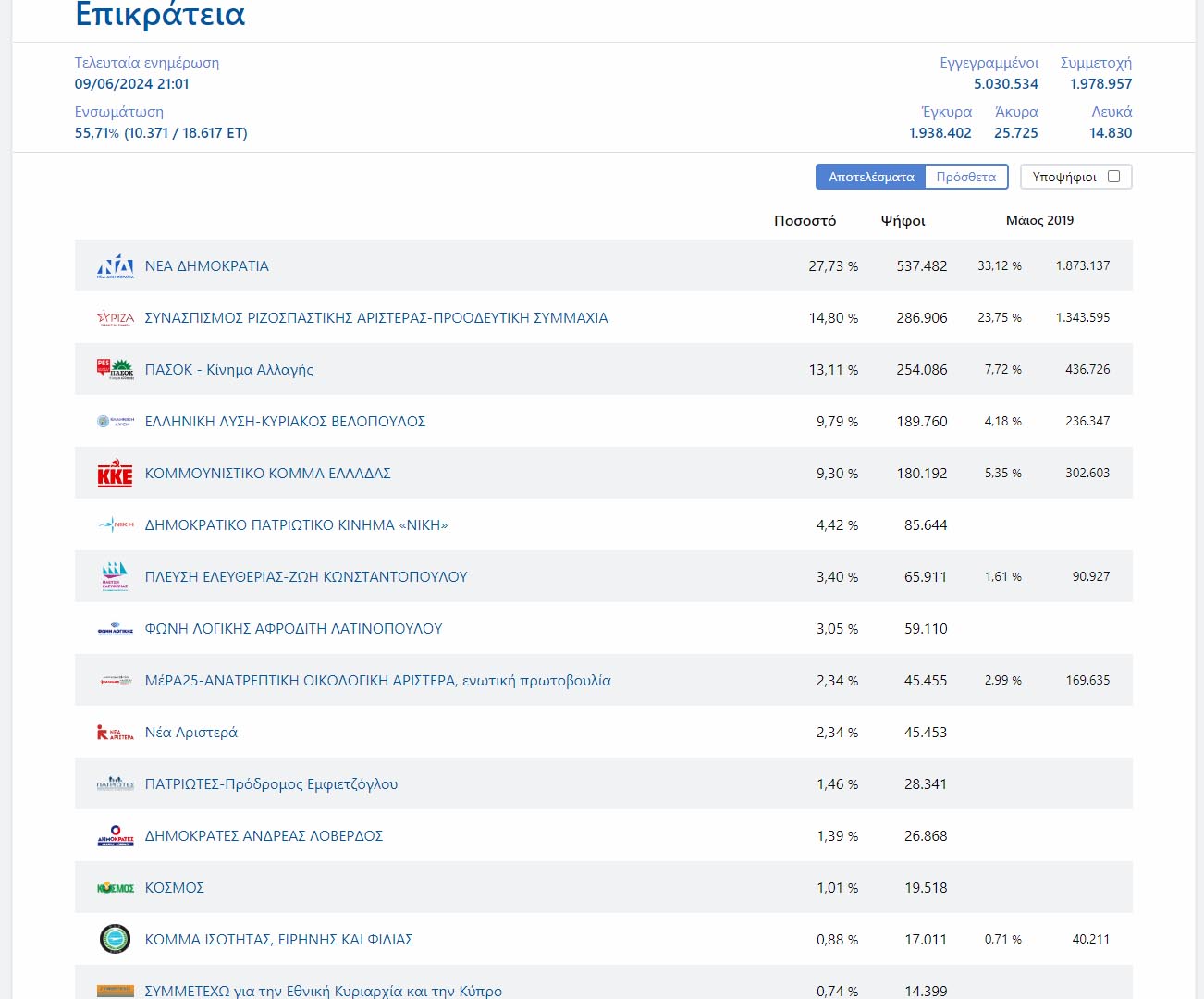Click the ΣΥΡΙΖΑ party logo

116,318
